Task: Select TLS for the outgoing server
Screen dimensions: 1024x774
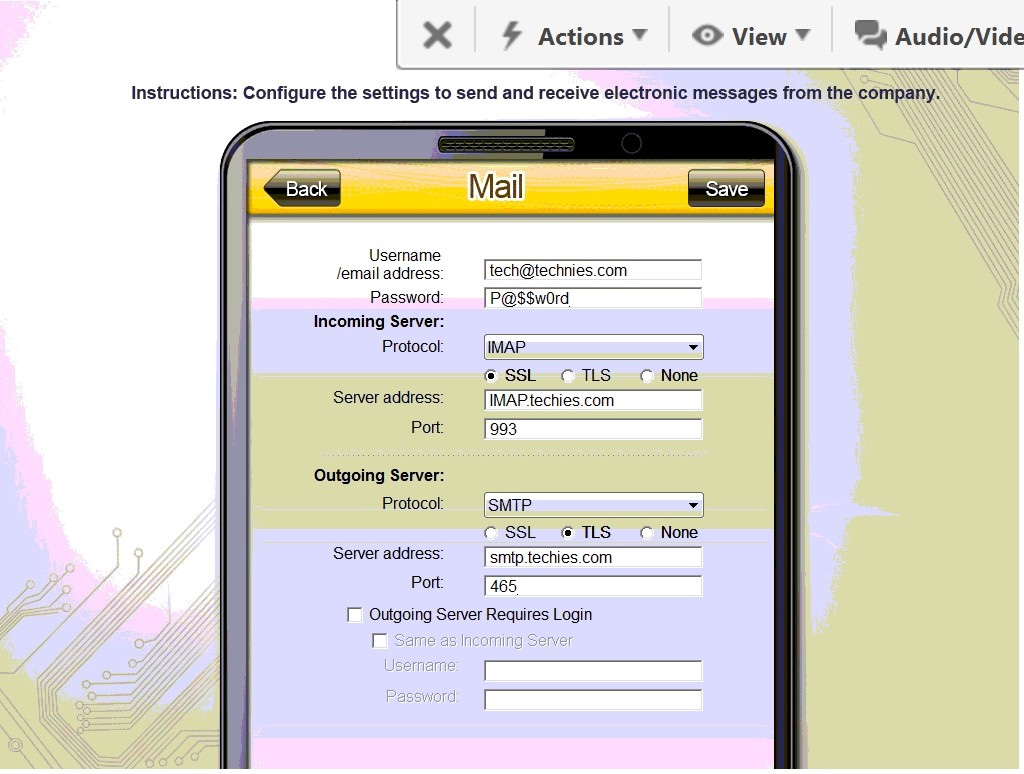Action: coord(568,533)
